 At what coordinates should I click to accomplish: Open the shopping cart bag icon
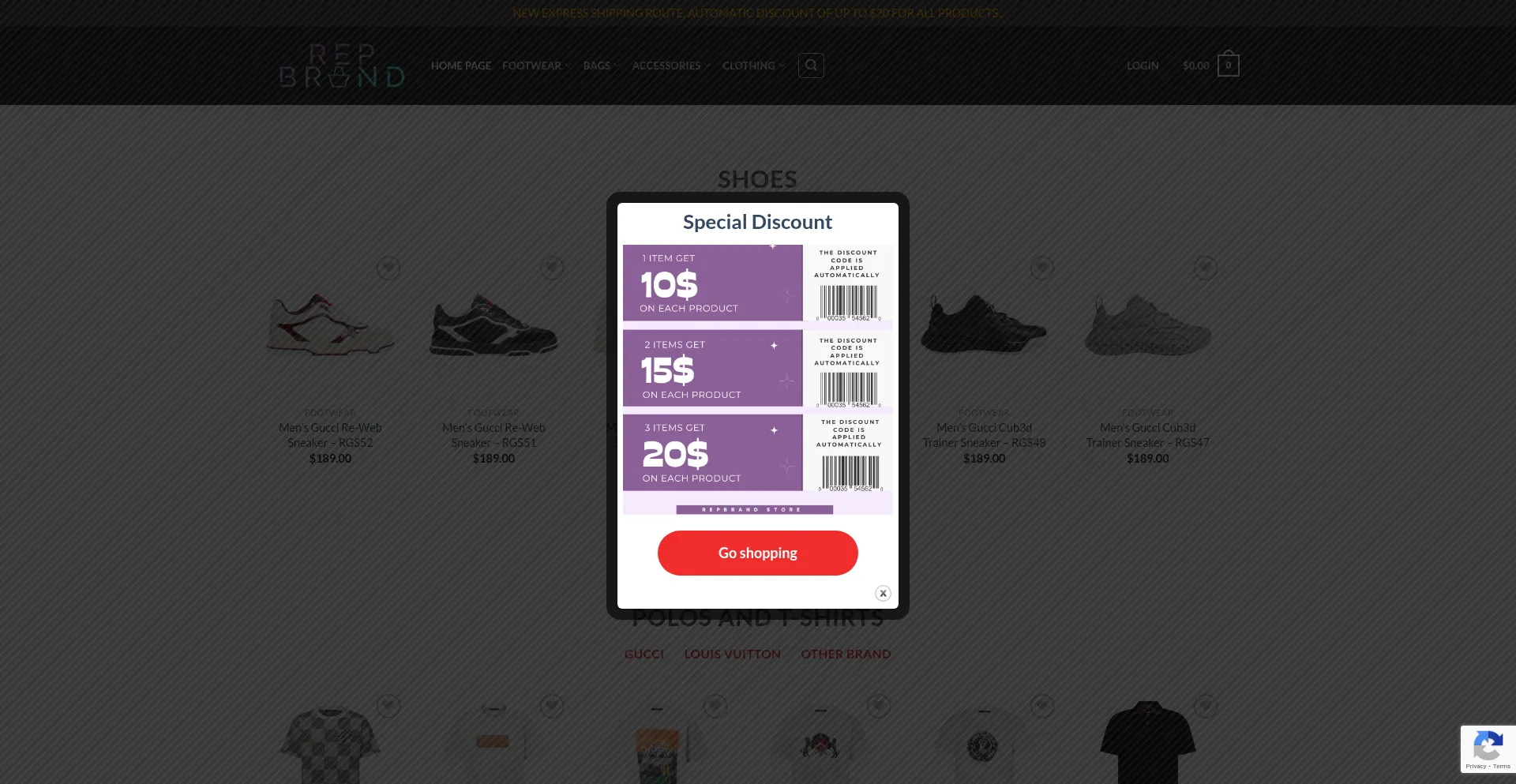click(1228, 66)
